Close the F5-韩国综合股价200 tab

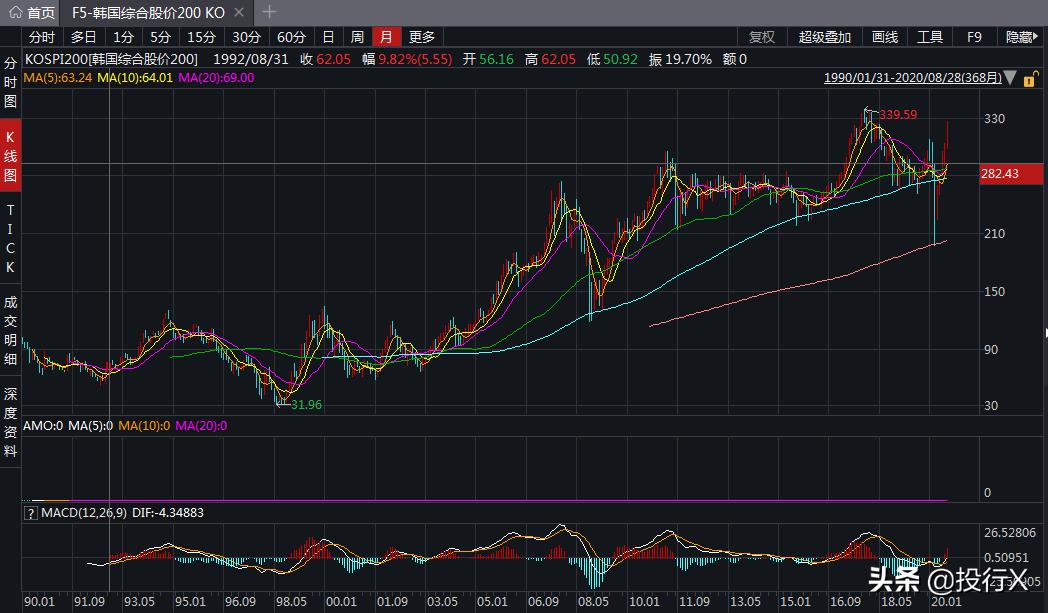coord(240,13)
